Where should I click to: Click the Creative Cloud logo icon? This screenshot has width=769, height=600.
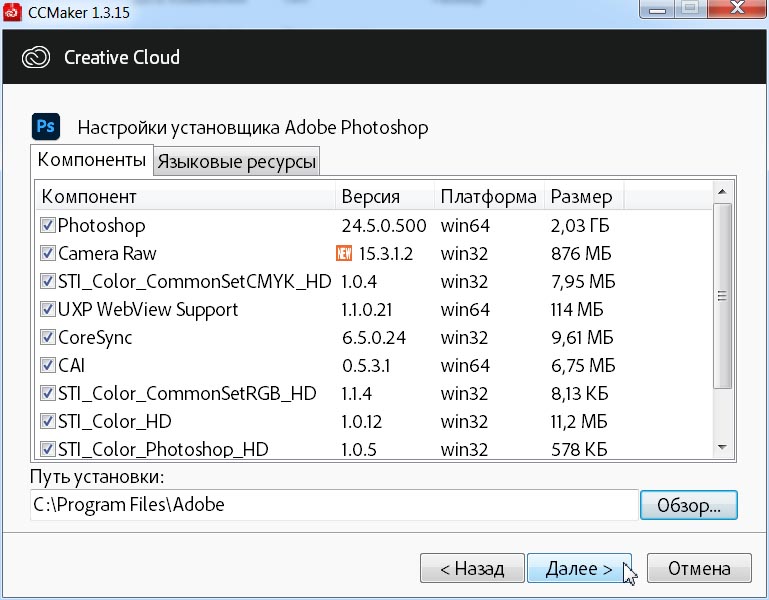(36, 57)
